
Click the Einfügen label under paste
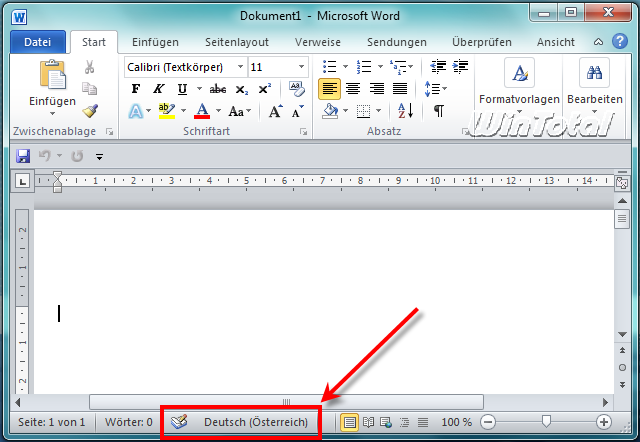point(52,101)
